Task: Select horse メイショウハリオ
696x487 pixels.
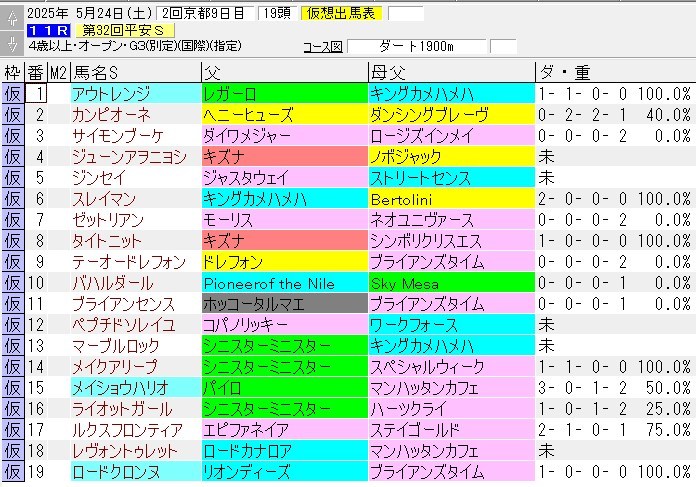Action: click(136, 388)
